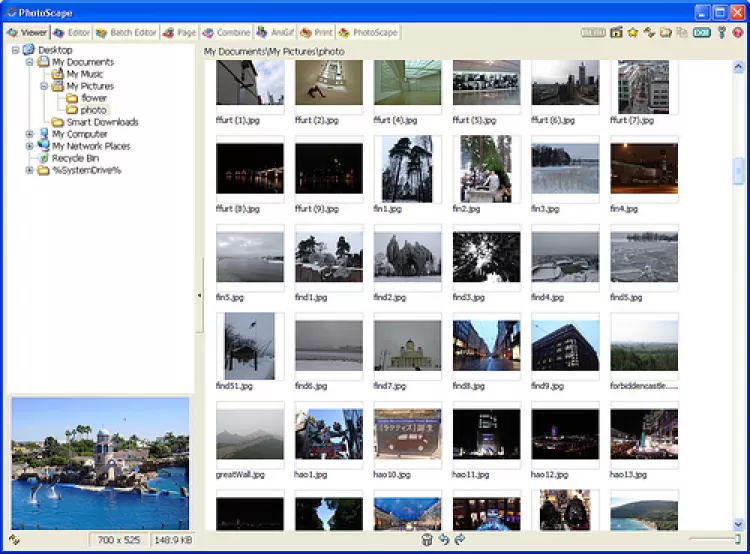Select the flower folder in tree
This screenshot has height=554, width=750.
pos(93,98)
